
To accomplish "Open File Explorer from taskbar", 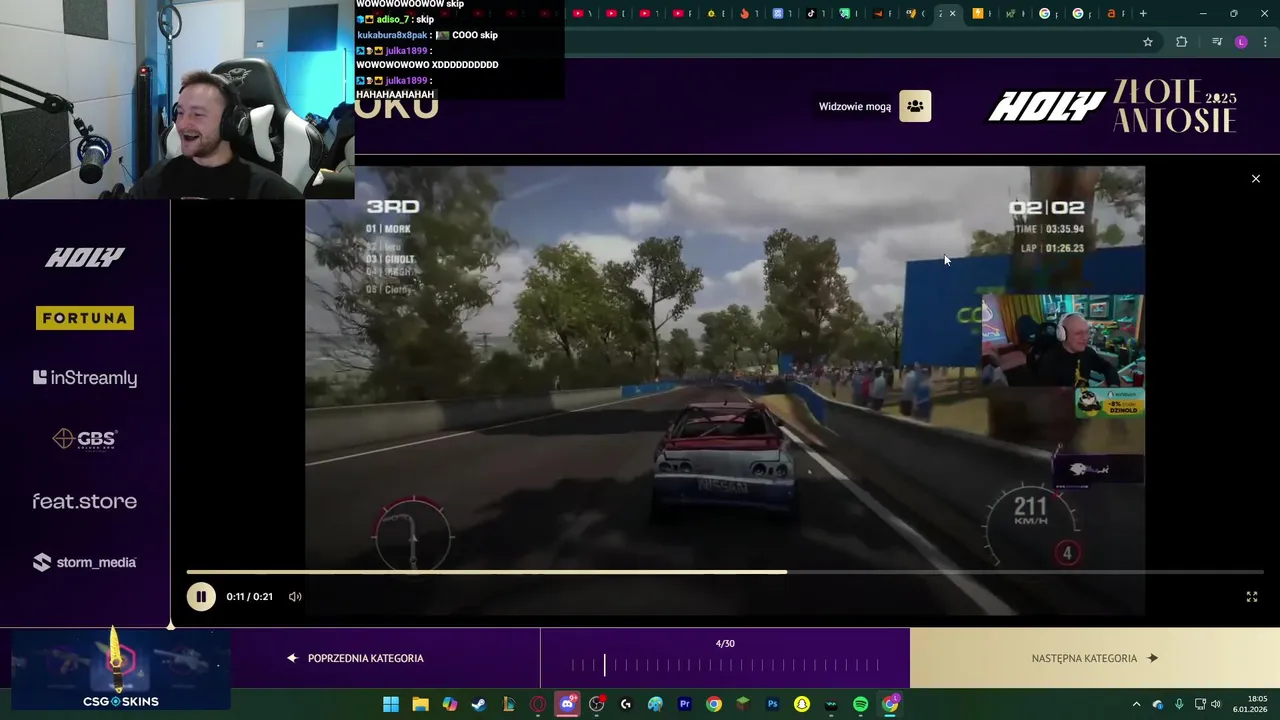I will [x=420, y=704].
